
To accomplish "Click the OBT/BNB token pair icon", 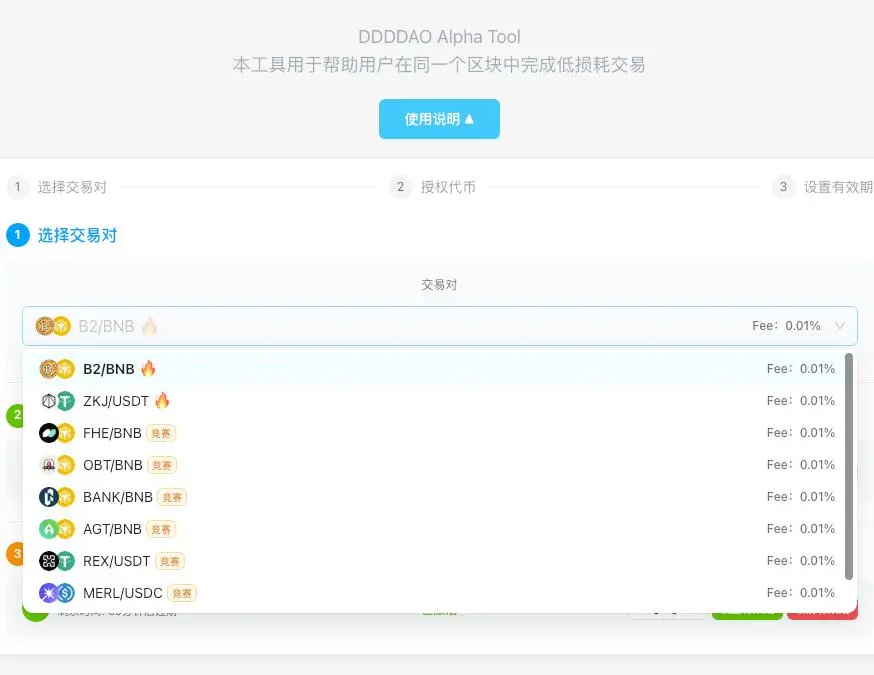I will tap(57, 465).
